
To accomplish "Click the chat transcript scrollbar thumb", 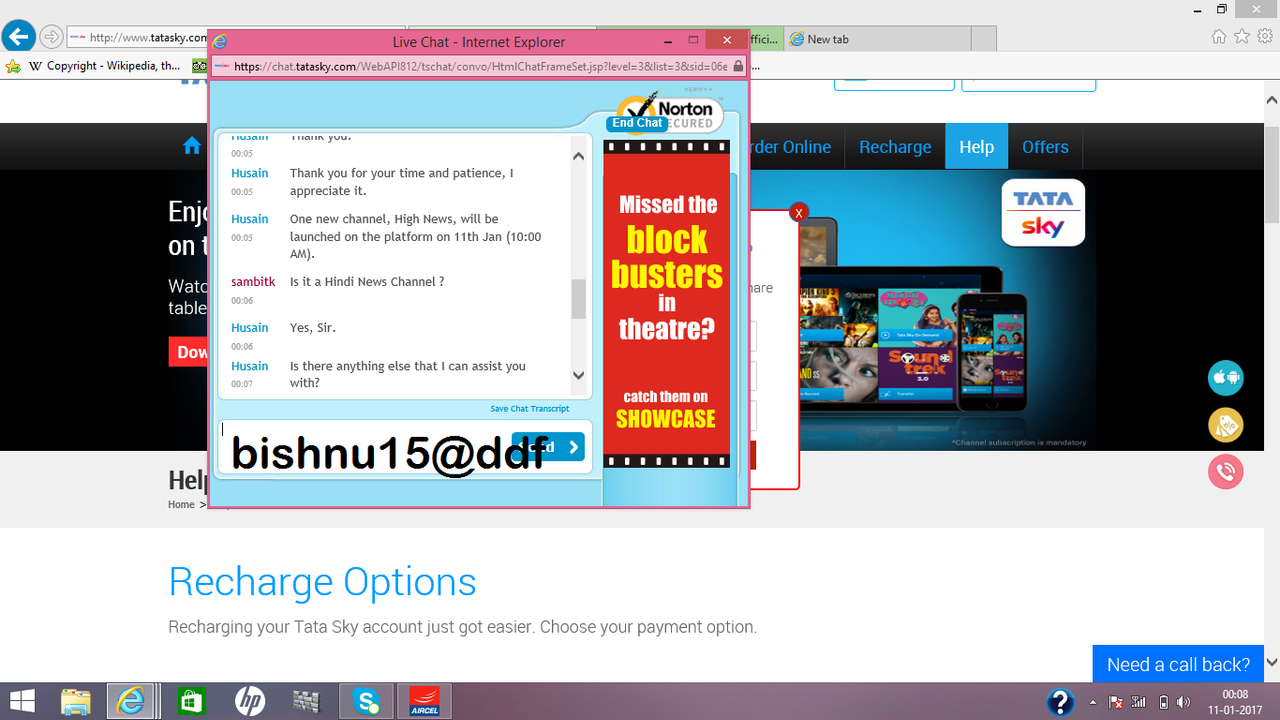I will click(578, 299).
